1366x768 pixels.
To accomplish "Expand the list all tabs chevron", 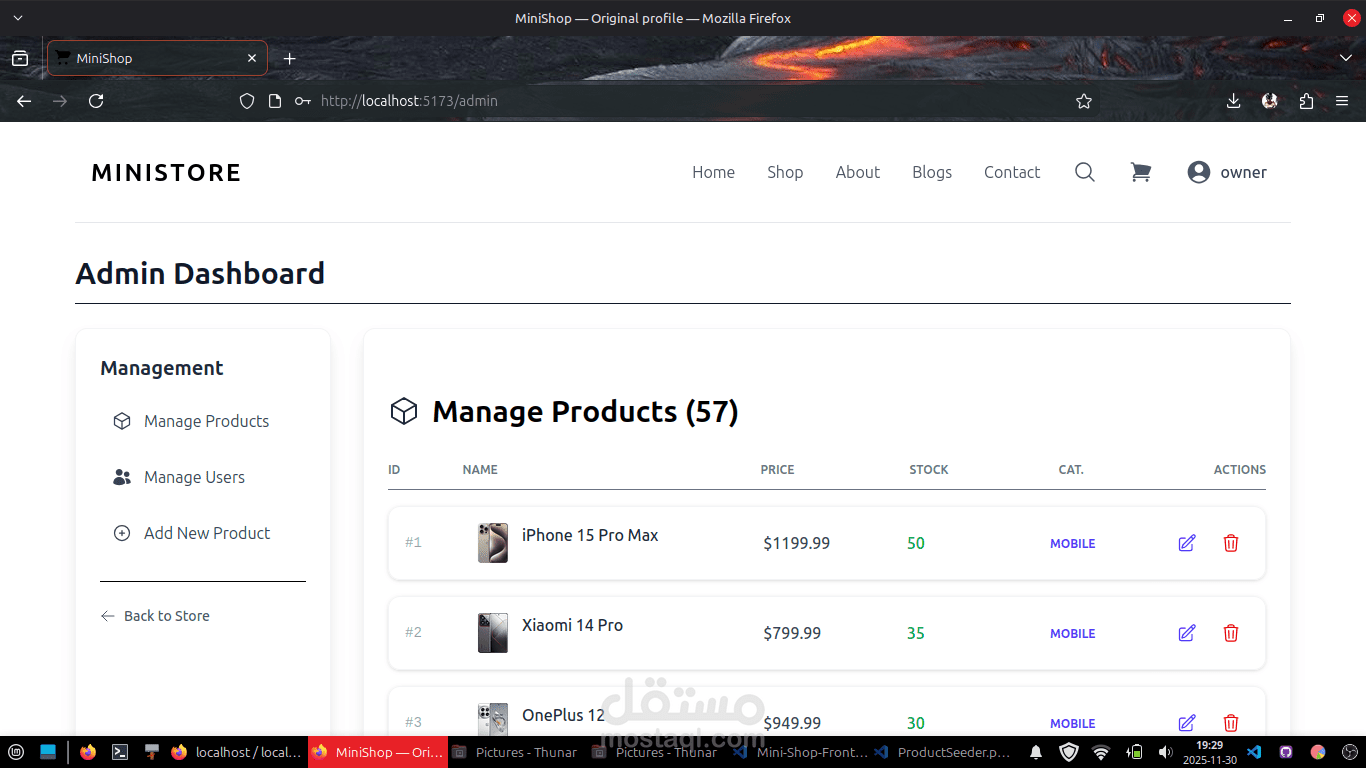I will [x=1346, y=58].
